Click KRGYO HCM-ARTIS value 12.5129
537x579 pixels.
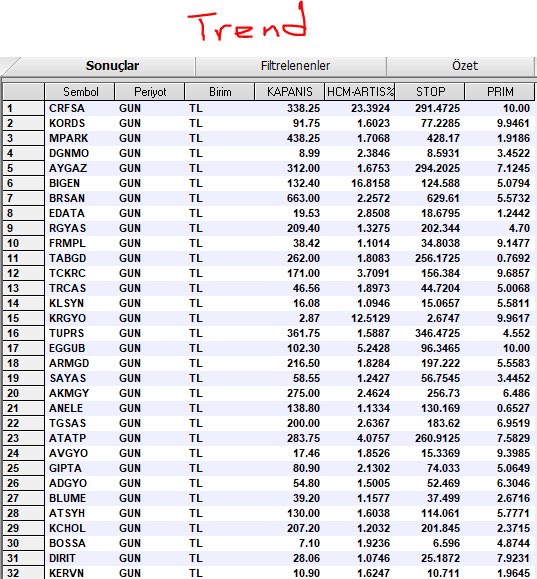[370, 318]
